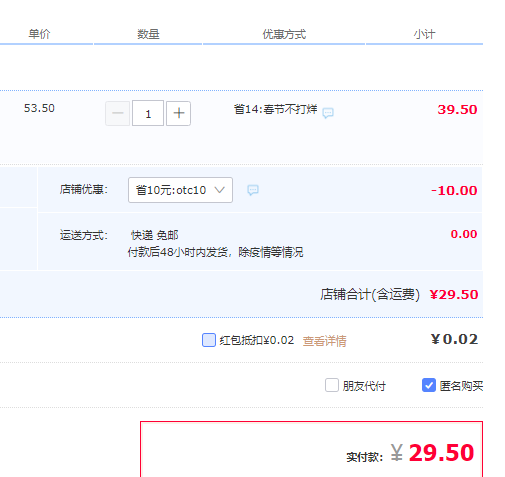Click the minus button to decrease quantity
The height and width of the screenshot is (477, 505).
(117, 113)
